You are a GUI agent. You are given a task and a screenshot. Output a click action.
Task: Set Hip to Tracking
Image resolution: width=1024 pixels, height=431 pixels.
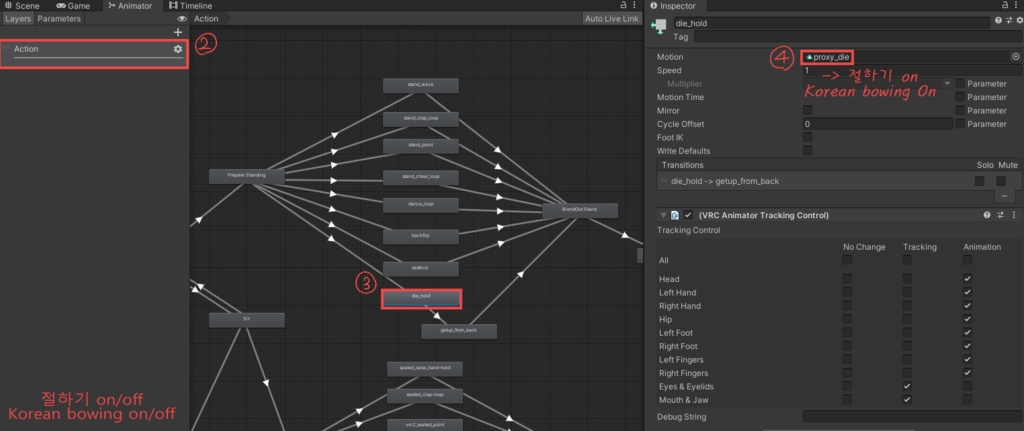coord(907,319)
